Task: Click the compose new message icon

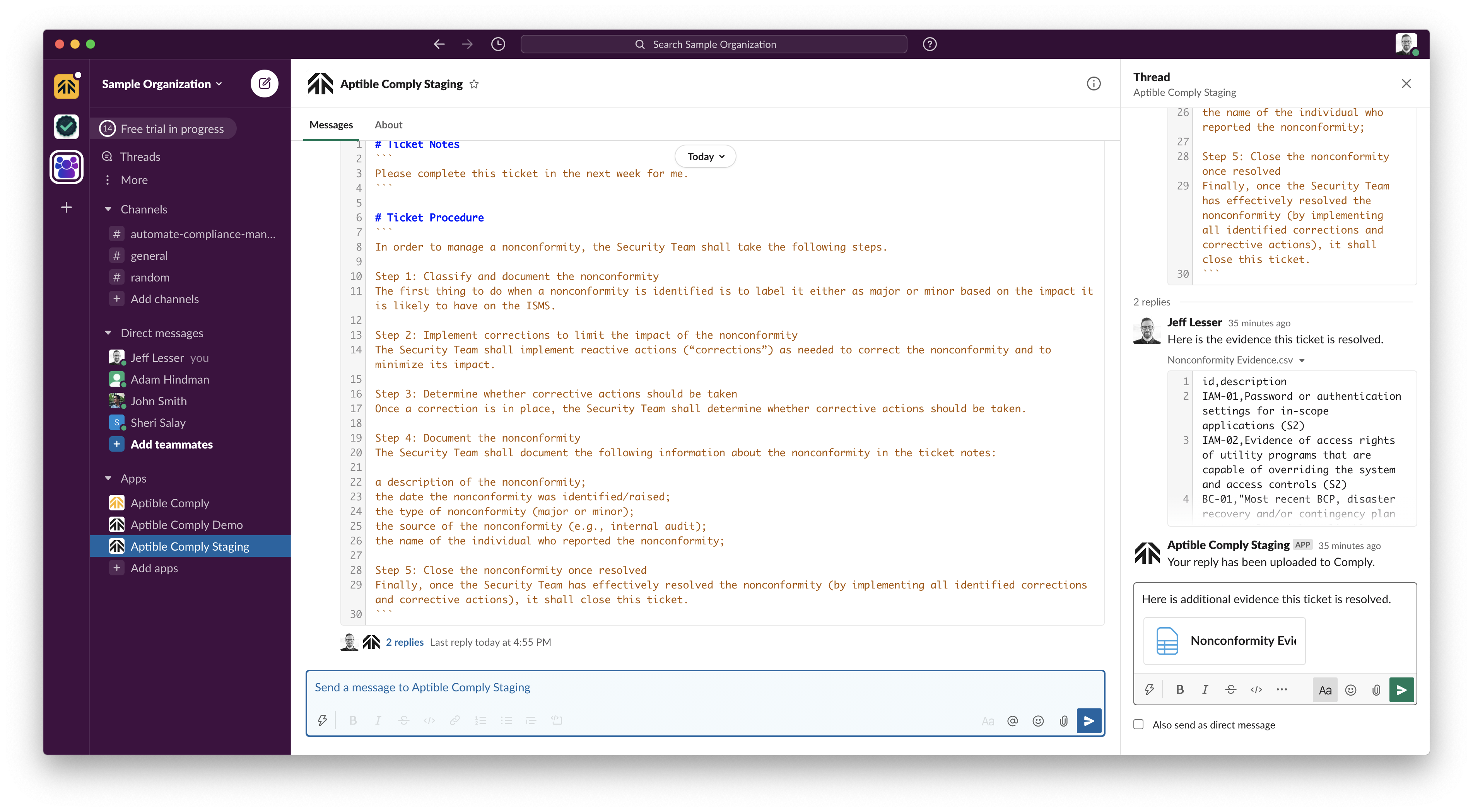Action: (x=264, y=84)
